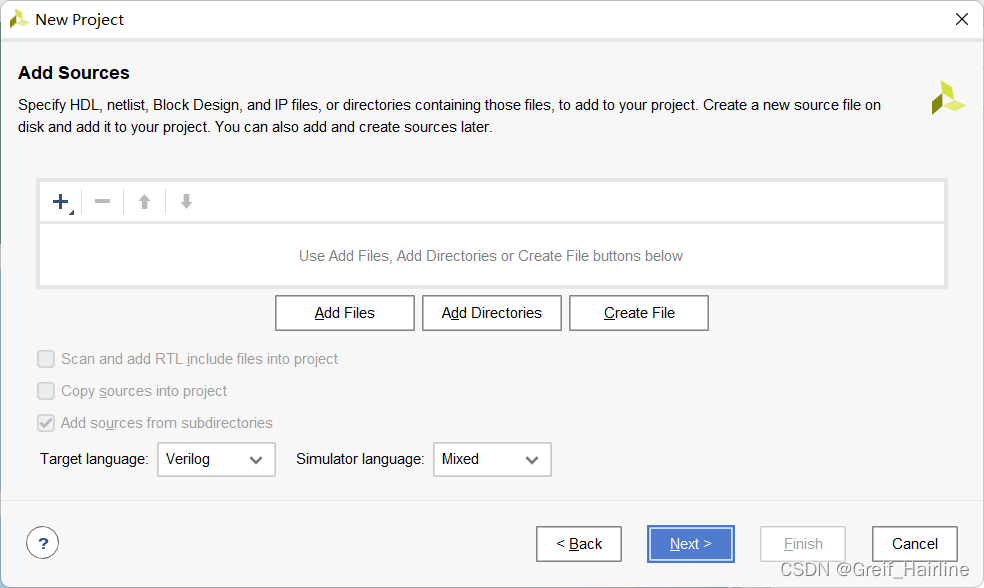The width and height of the screenshot is (984, 588).
Task: Open the Target language dropdown
Action: (x=216, y=459)
